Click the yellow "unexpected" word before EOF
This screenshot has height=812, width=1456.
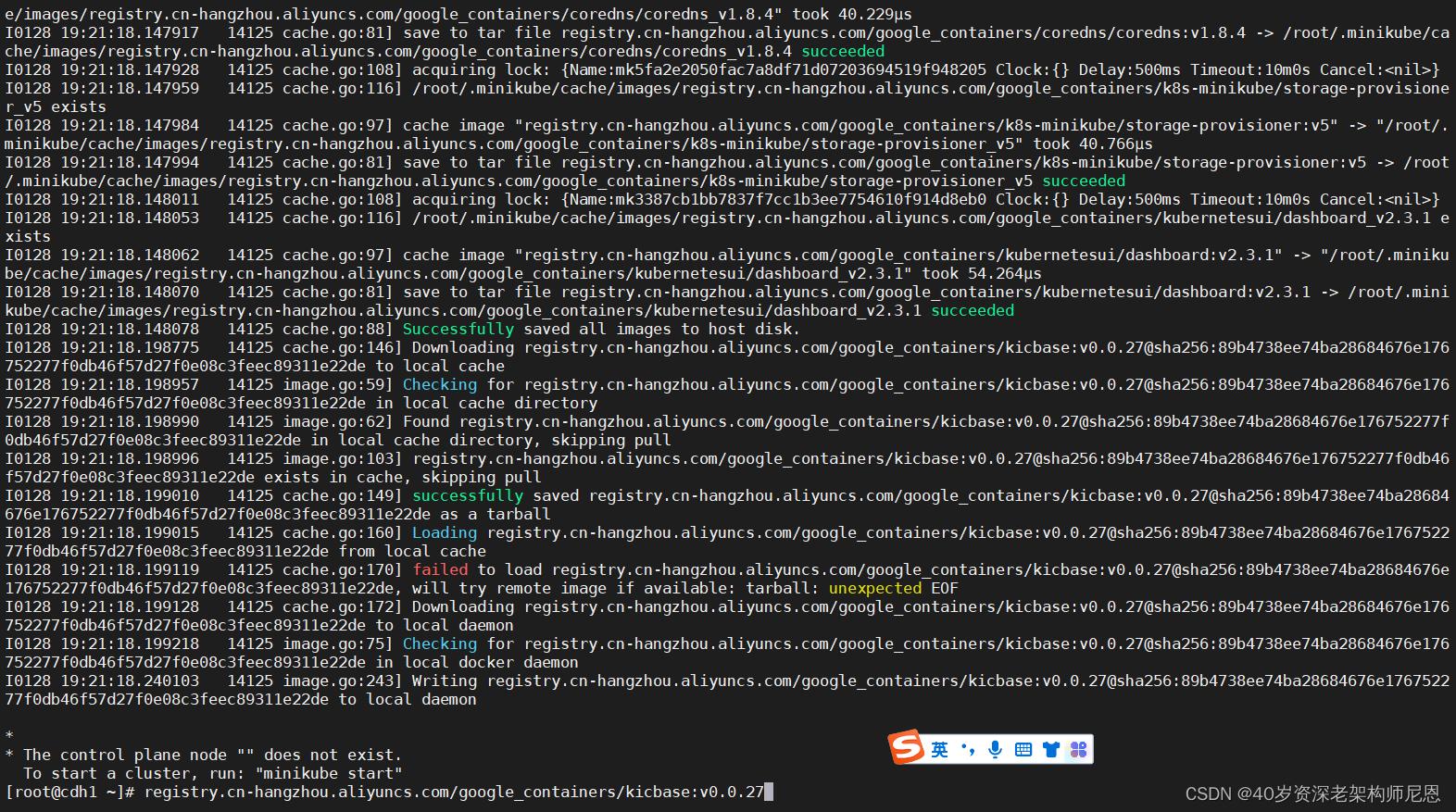point(874,588)
